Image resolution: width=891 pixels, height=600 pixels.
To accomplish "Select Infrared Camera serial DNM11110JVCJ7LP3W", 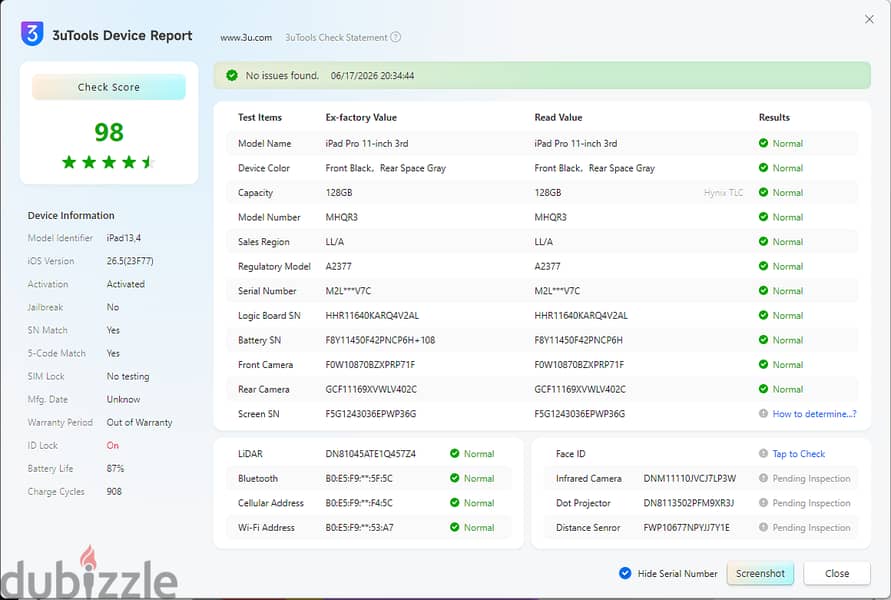I will (689, 478).
